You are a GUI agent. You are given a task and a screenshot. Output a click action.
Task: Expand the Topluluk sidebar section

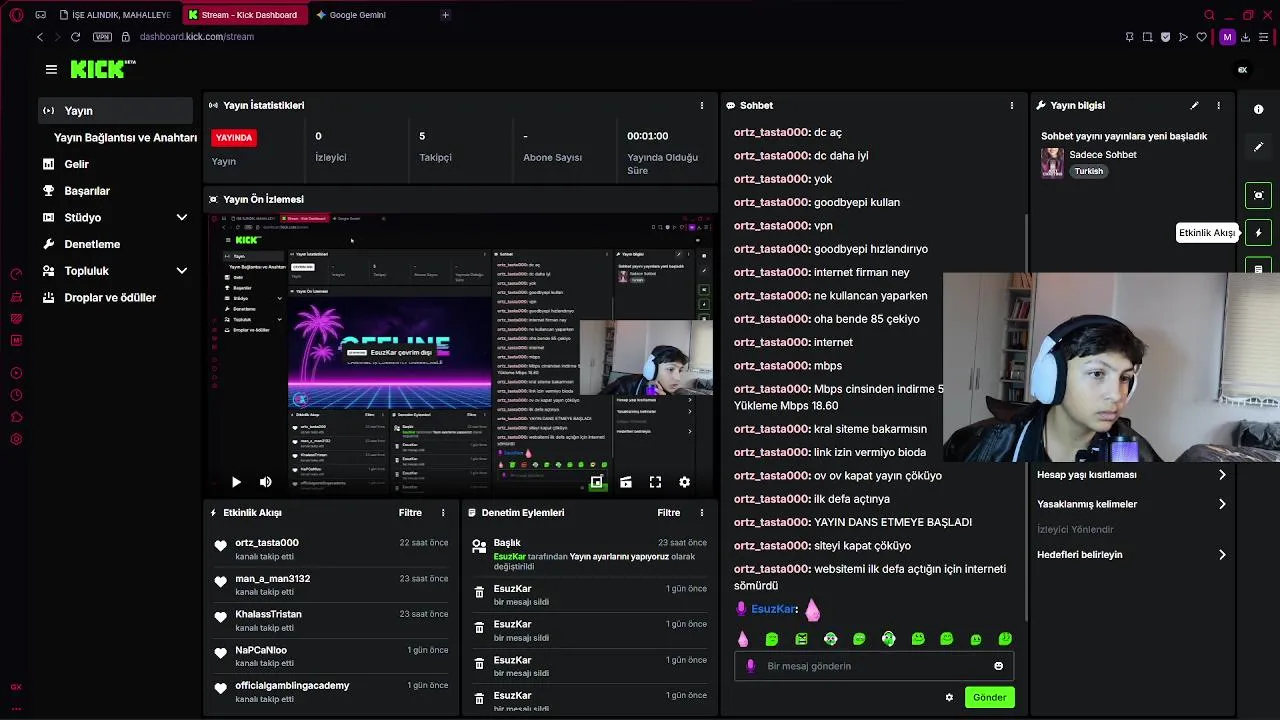tap(182, 271)
